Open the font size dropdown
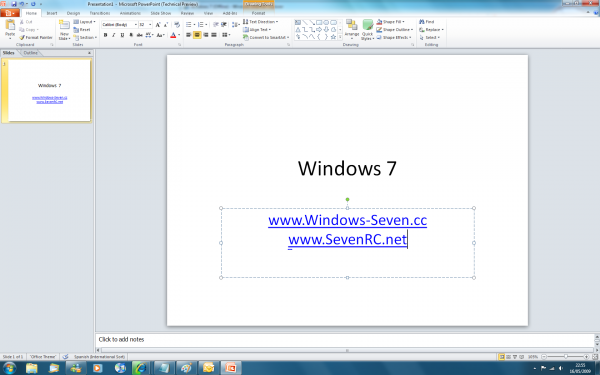The width and height of the screenshot is (600, 375). tap(150, 24)
